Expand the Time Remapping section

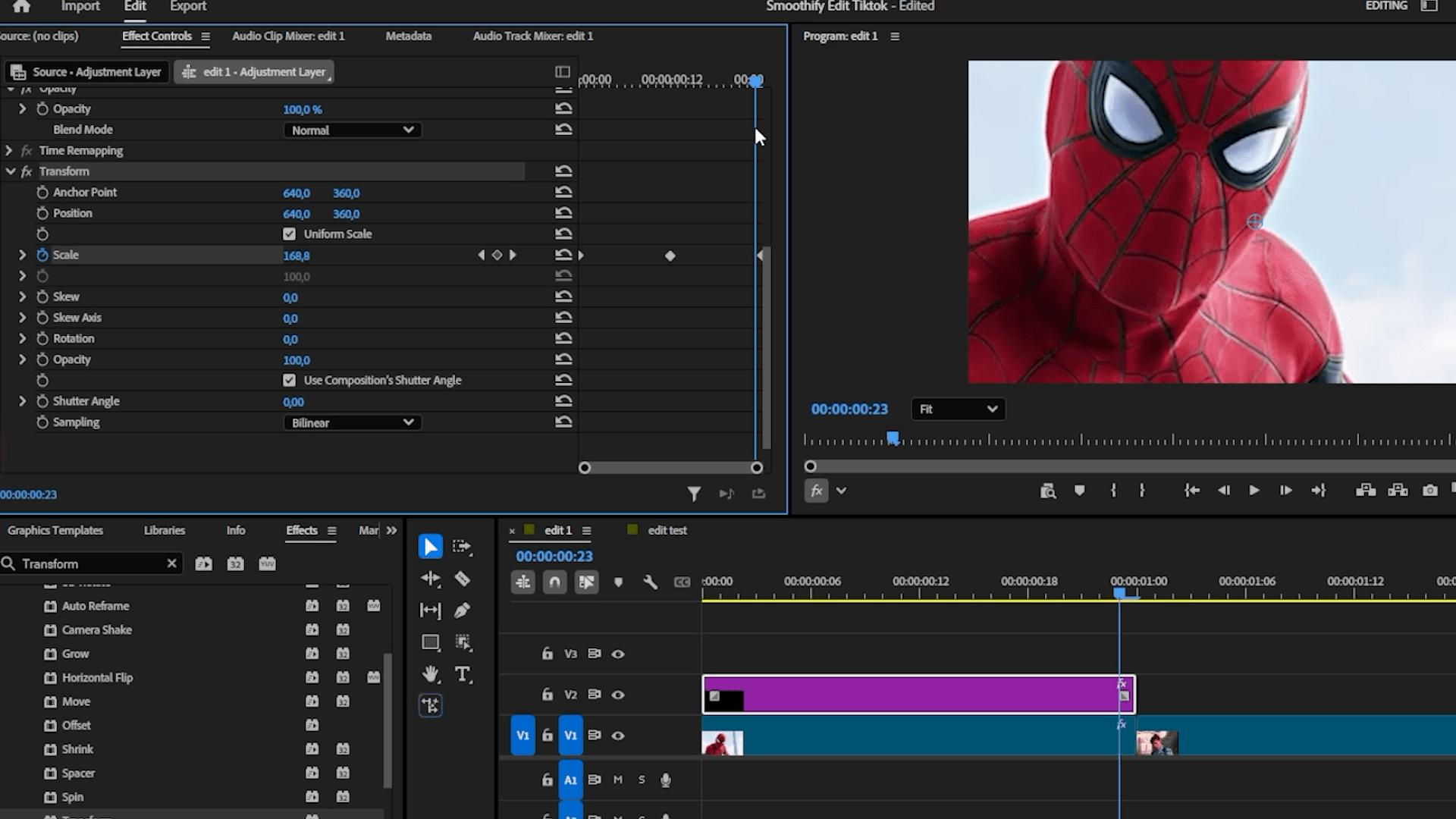9,151
